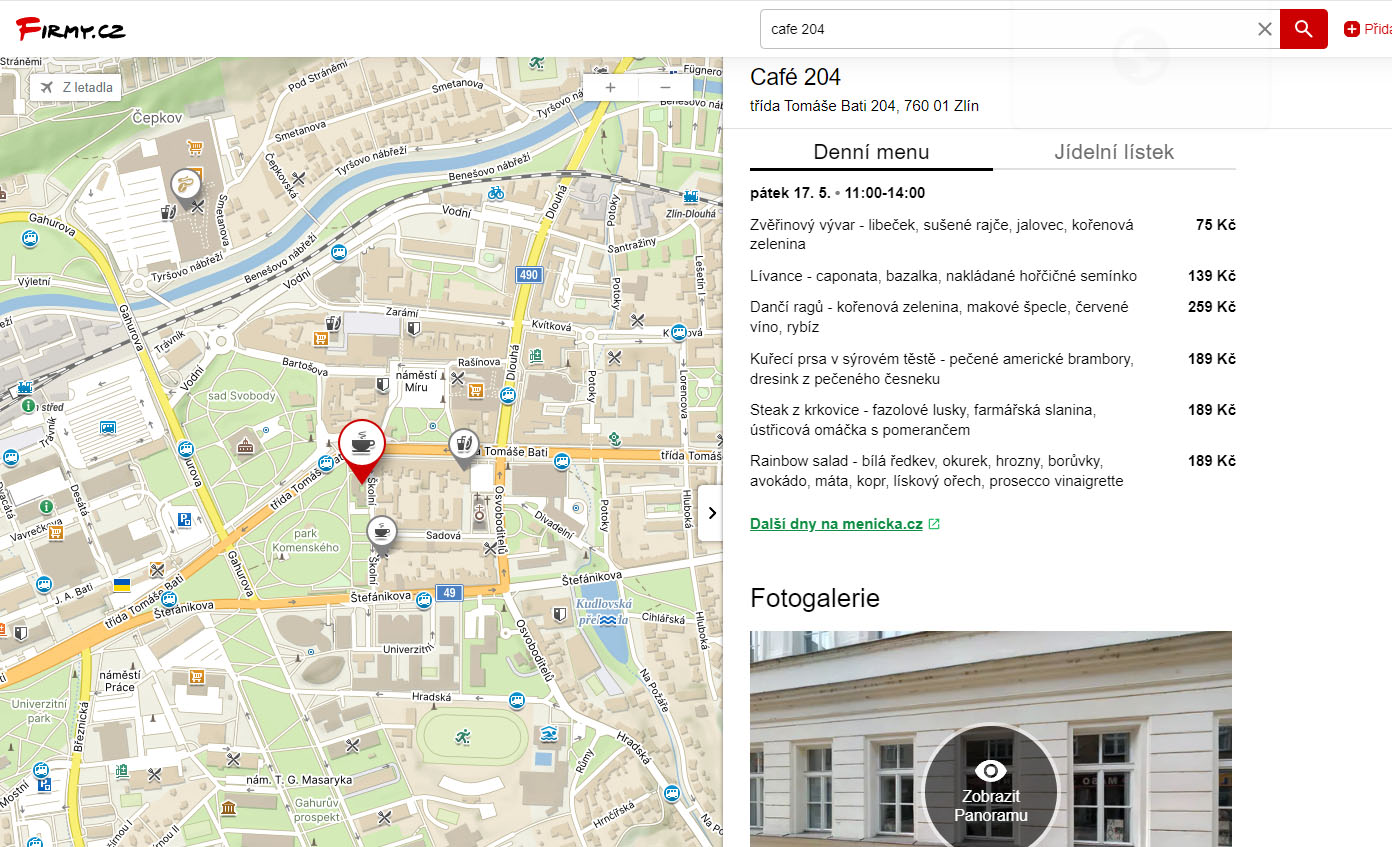Clear the search field with the X icon
Image resolution: width=1392 pixels, height=847 pixels.
click(x=1265, y=29)
